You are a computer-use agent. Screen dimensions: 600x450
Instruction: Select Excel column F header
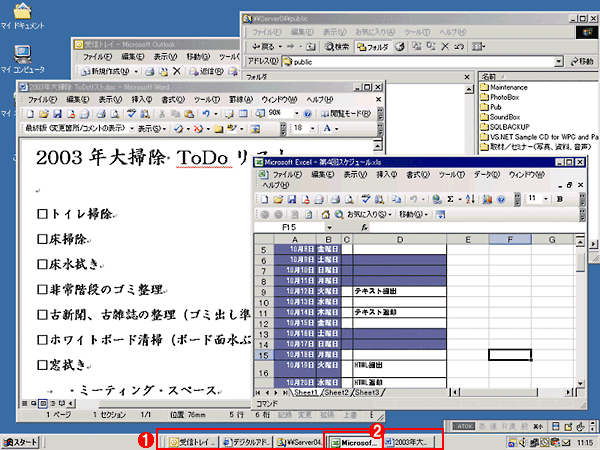[x=510, y=240]
